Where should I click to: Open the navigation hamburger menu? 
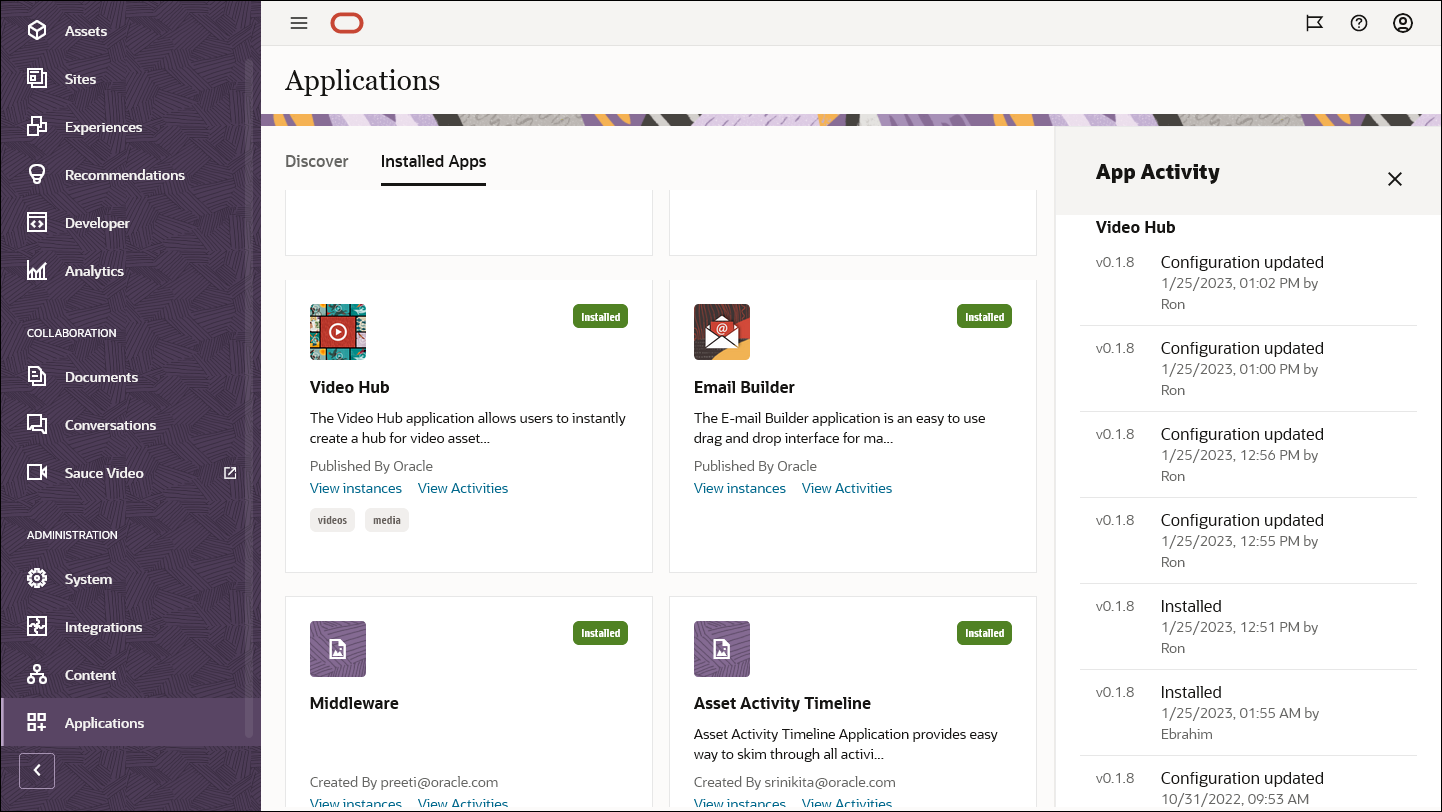298,22
